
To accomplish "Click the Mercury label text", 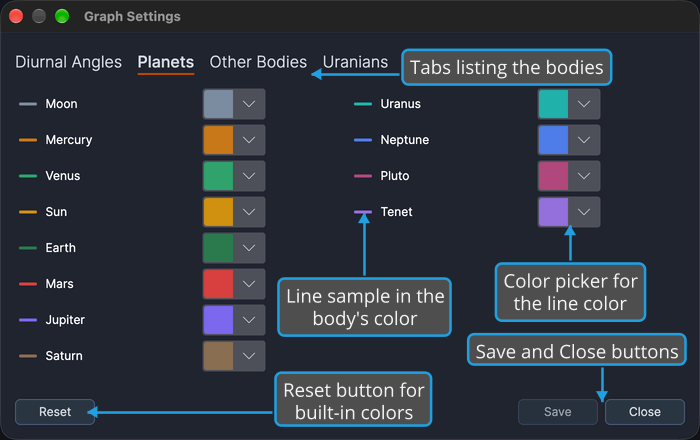I will [69, 140].
